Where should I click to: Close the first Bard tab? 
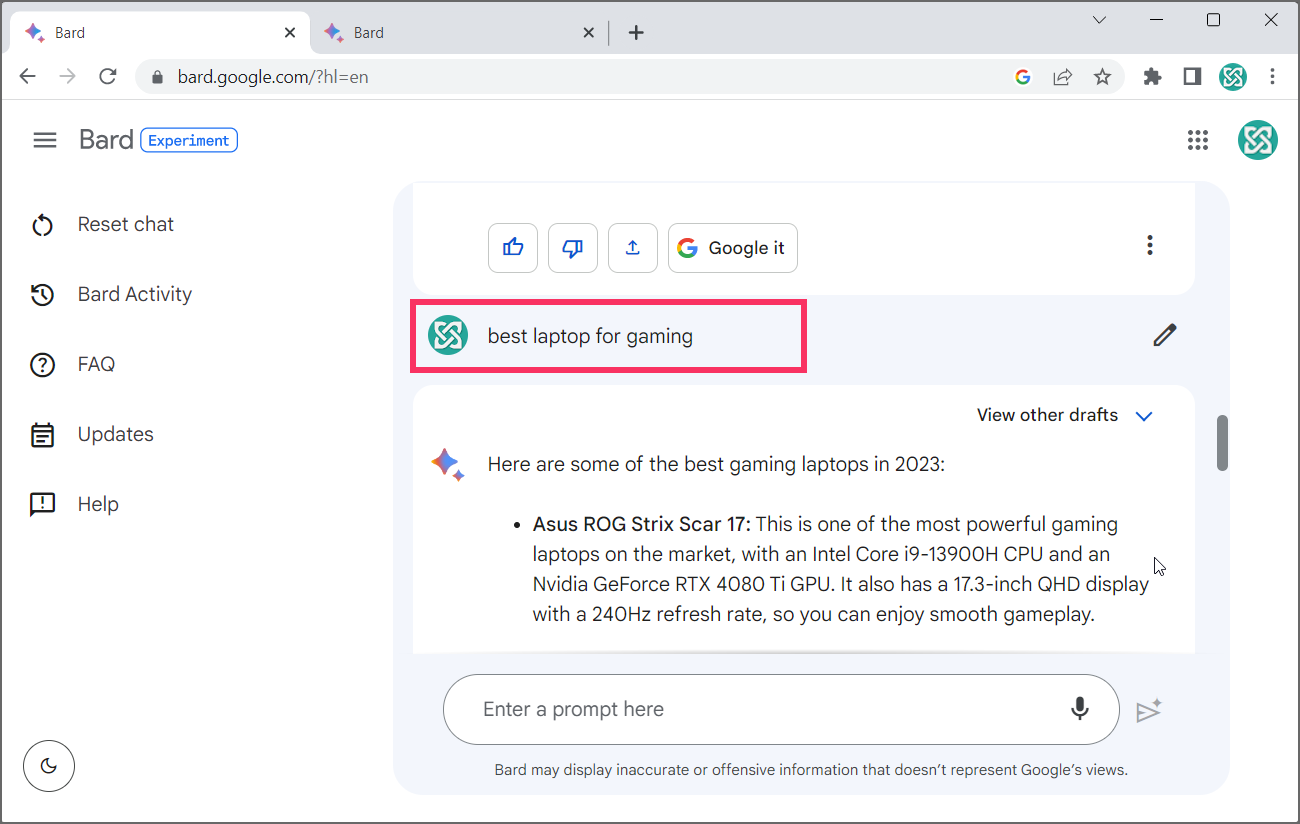(x=290, y=33)
